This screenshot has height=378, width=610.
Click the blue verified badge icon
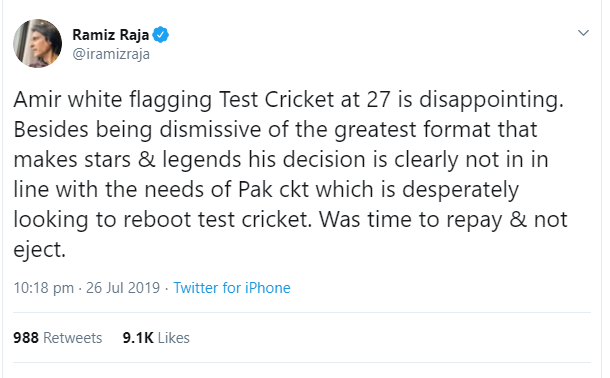click(x=160, y=35)
